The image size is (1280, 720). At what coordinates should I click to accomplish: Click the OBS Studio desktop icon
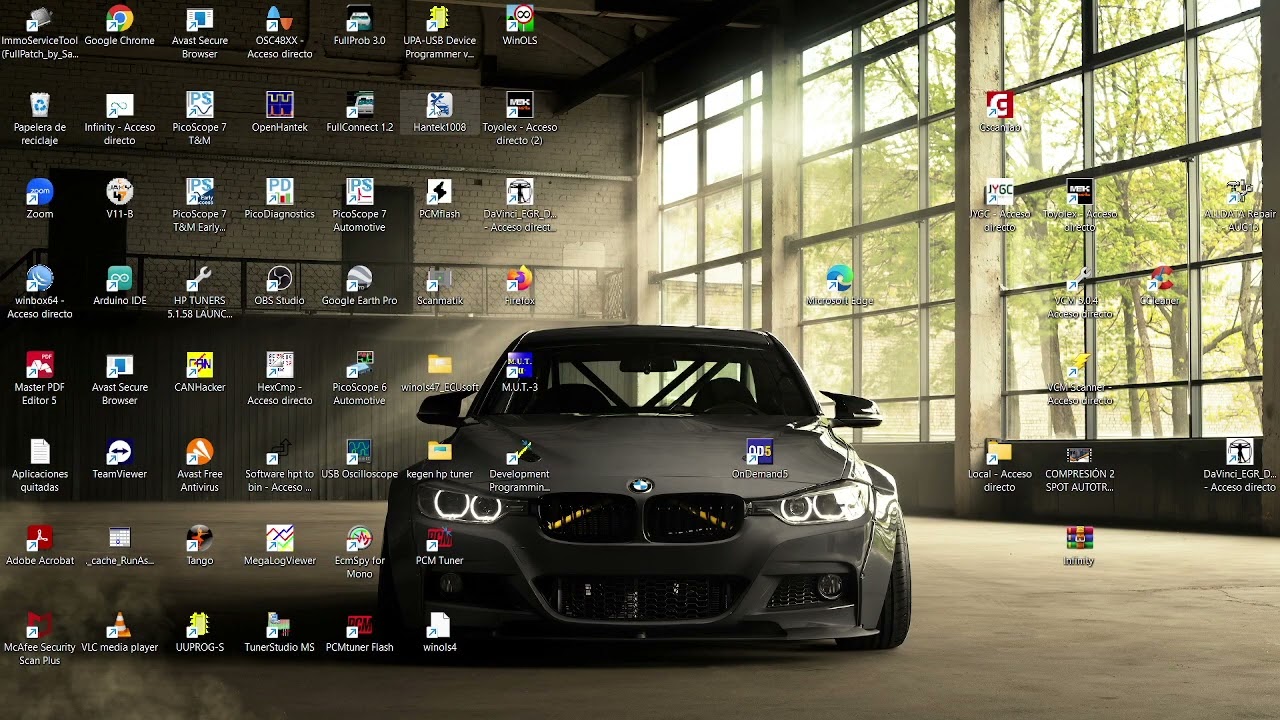click(280, 278)
